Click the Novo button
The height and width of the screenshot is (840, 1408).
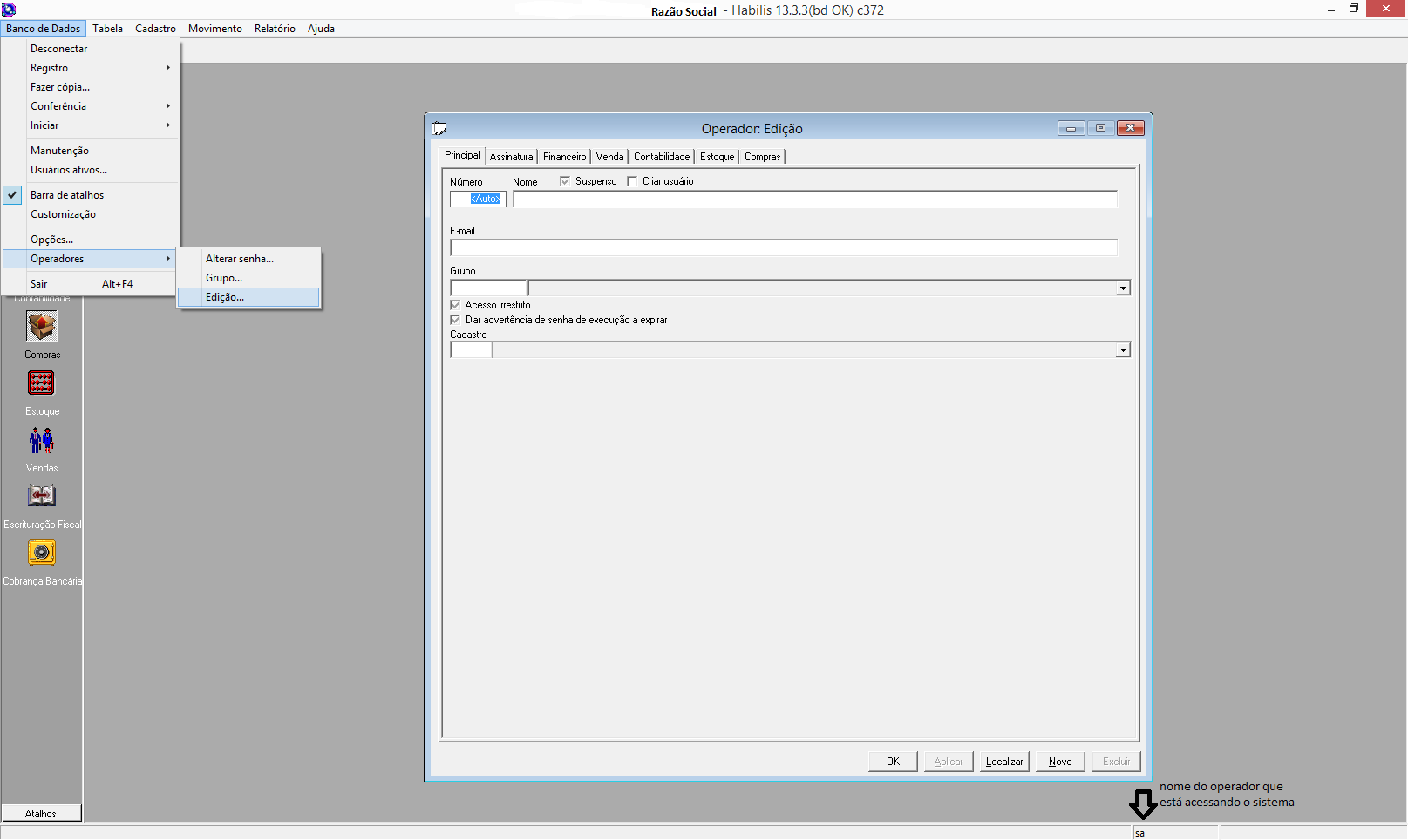(x=1060, y=762)
